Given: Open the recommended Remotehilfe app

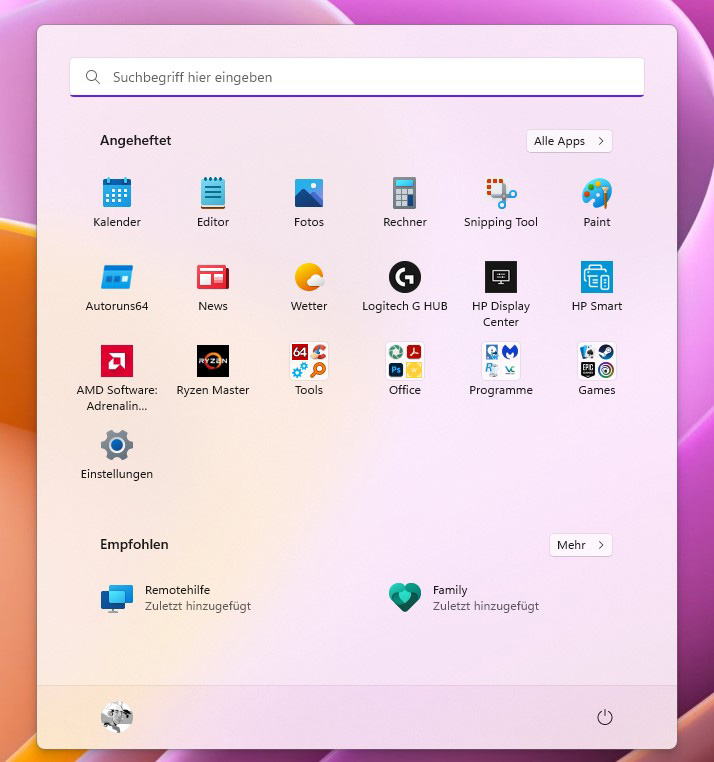Looking at the screenshot, I should click(176, 598).
